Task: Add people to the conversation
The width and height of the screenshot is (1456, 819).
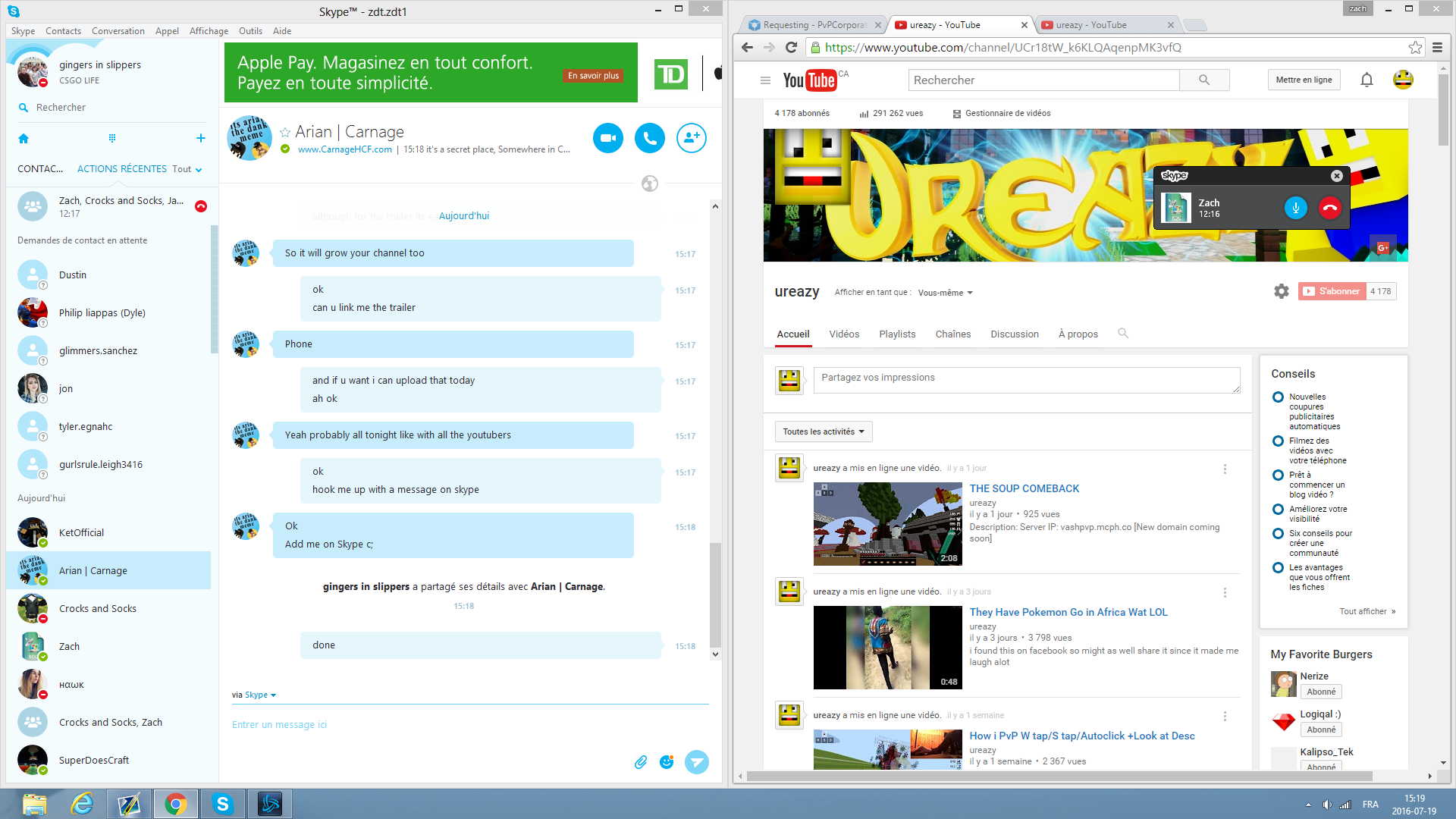Action: (x=691, y=138)
